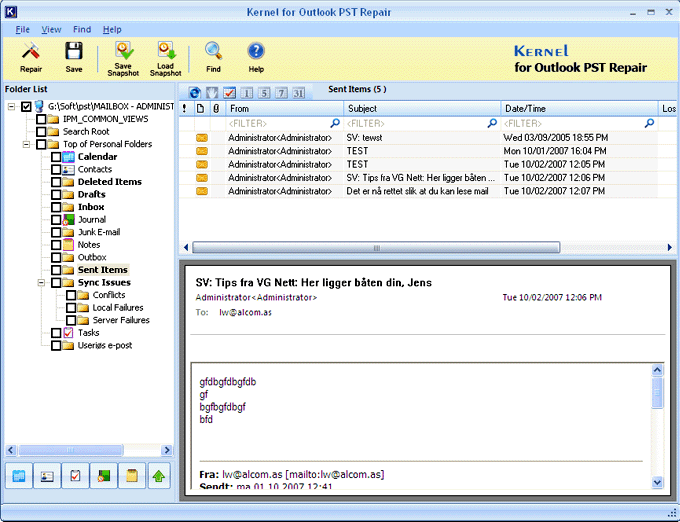
Task: Click the preview pane vertical scrollbar thumb
Action: pos(657,392)
